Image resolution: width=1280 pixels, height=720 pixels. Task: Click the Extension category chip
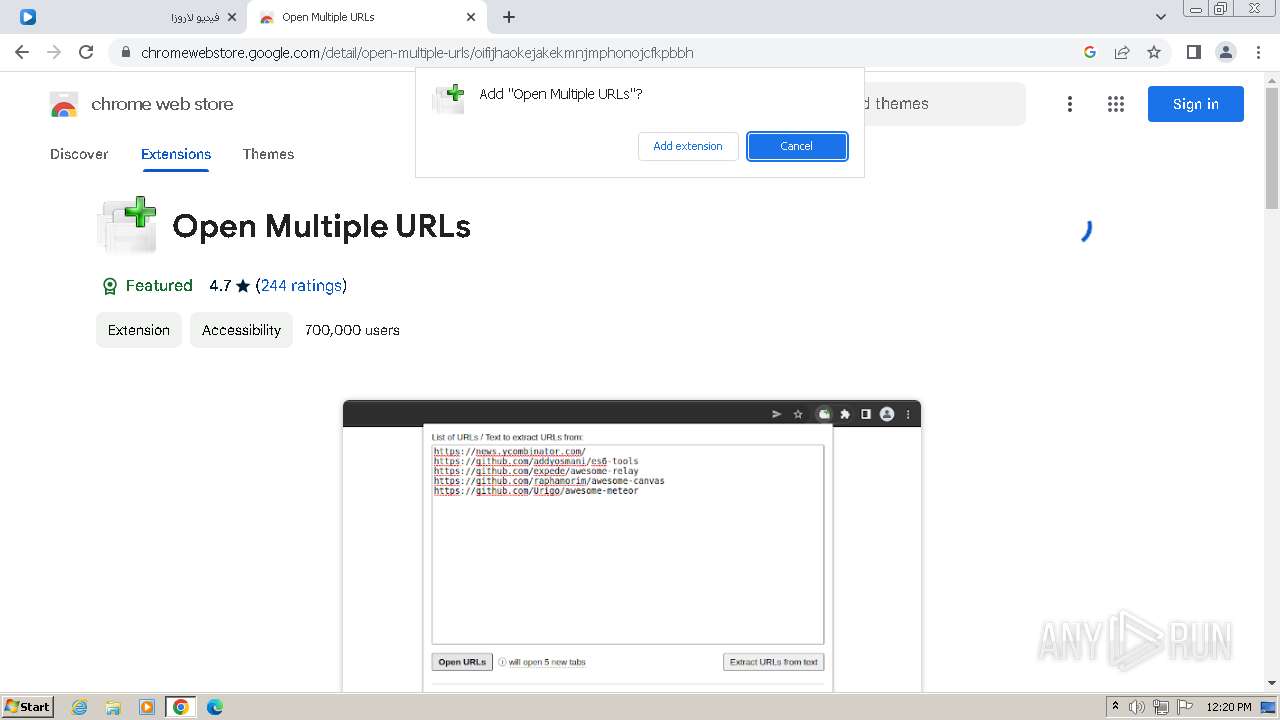click(139, 330)
